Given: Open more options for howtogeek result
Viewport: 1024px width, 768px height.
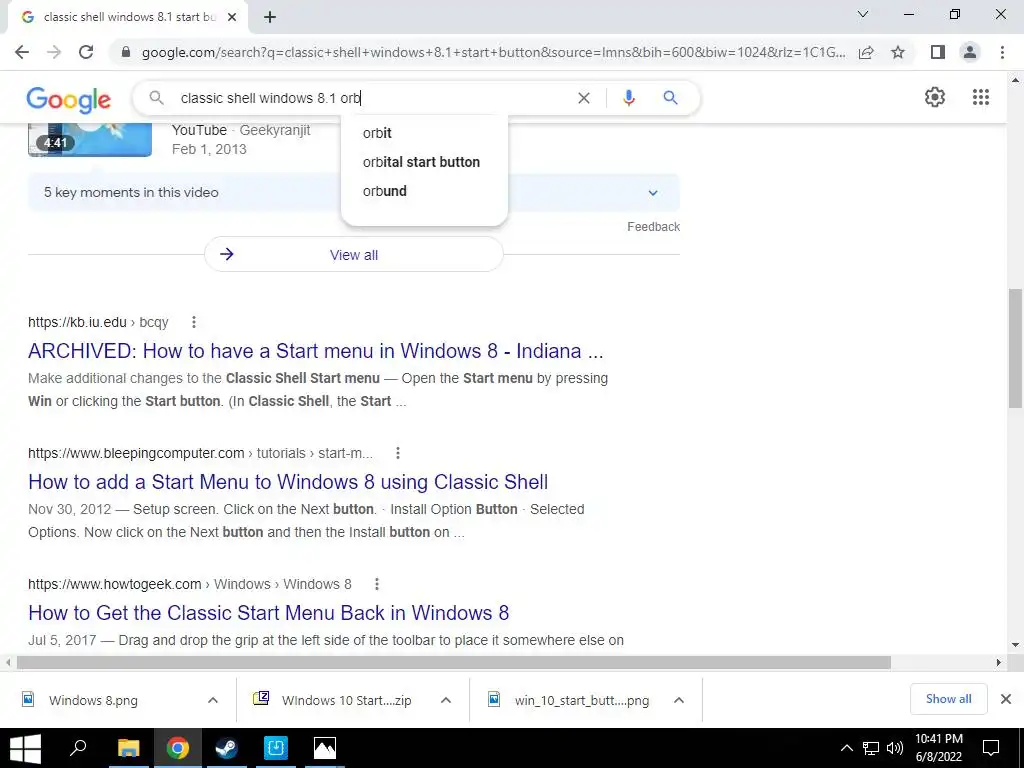Looking at the screenshot, I should tap(377, 584).
